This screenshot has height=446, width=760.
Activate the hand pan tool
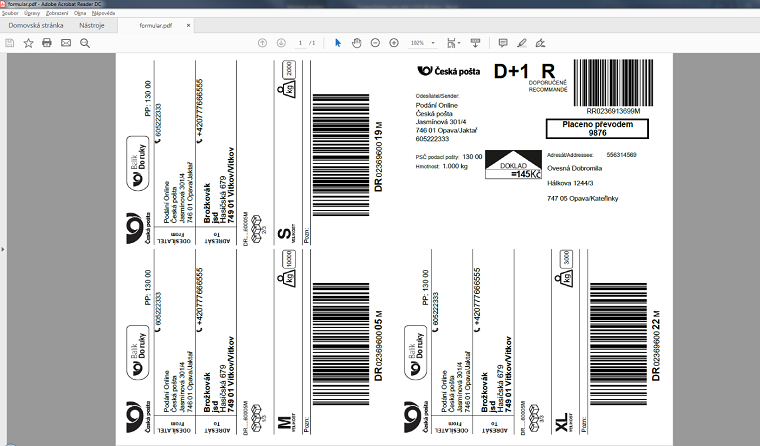point(356,43)
